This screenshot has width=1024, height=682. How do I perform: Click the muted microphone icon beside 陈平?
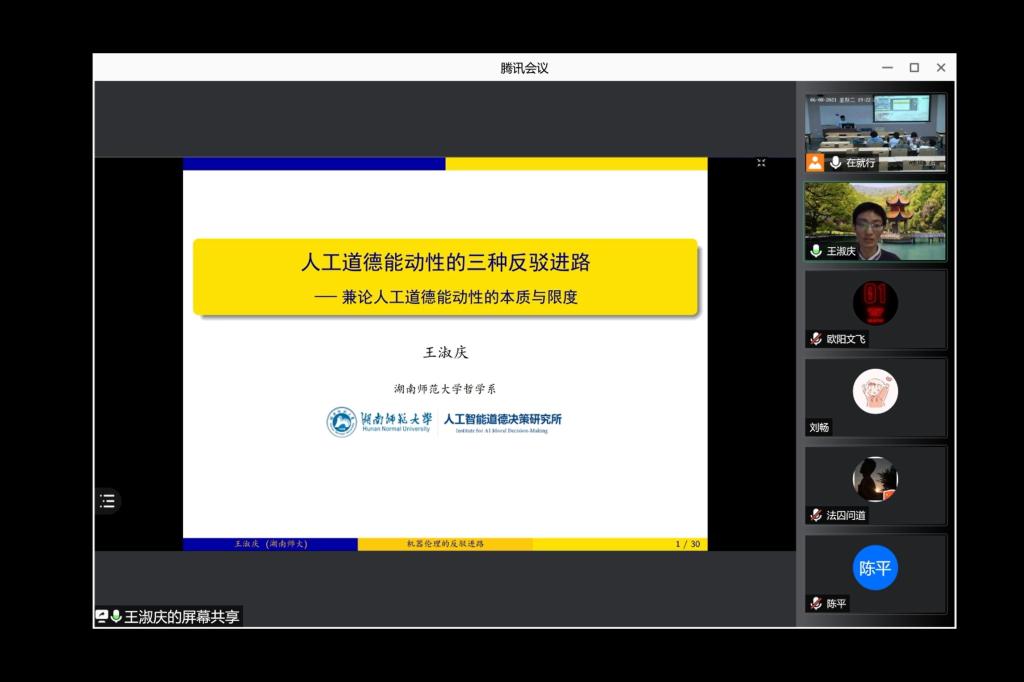click(x=816, y=603)
